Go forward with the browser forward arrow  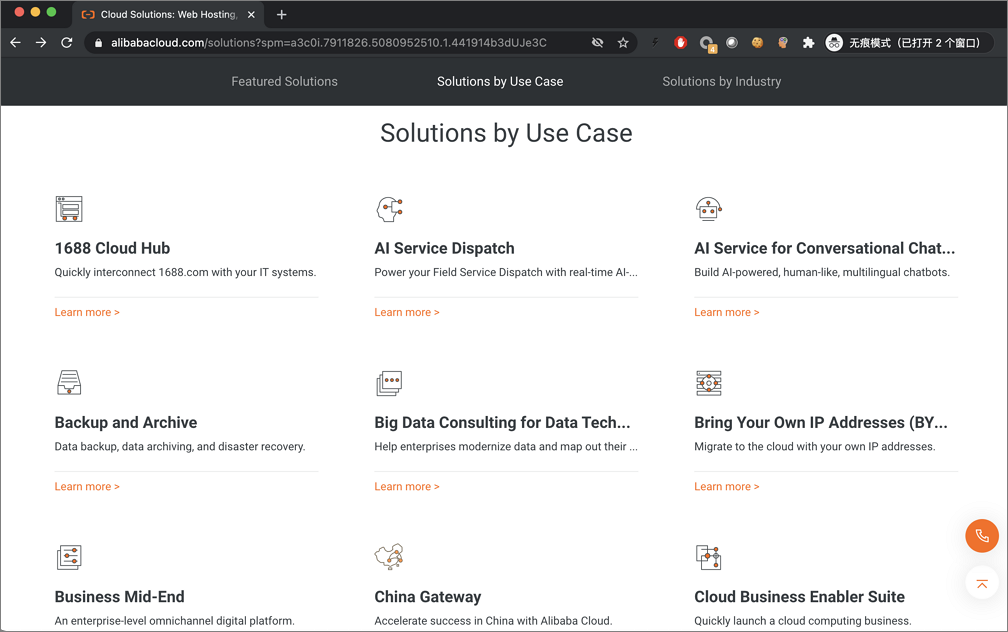[x=41, y=42]
